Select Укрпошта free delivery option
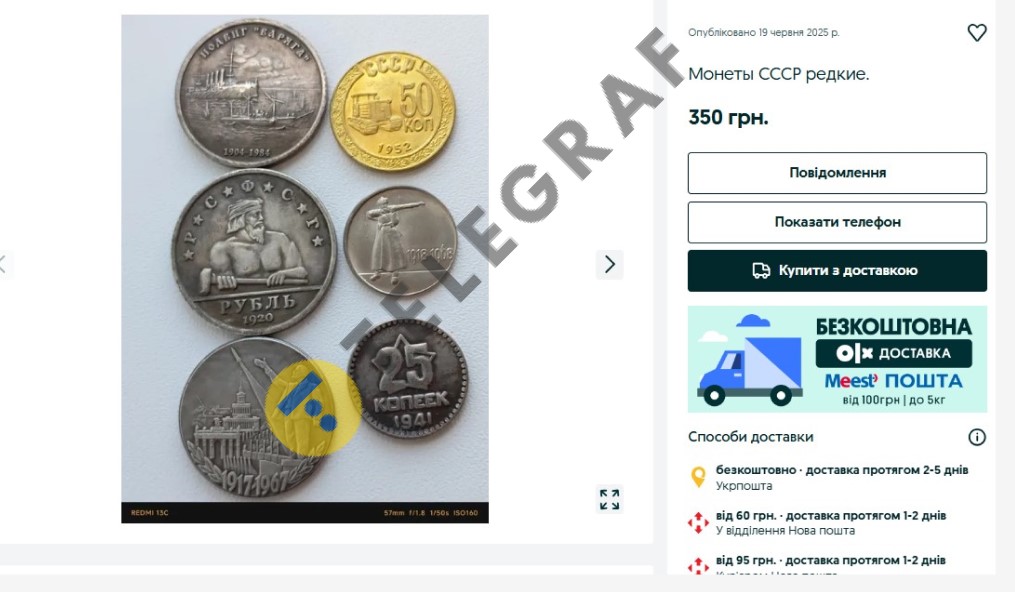This screenshot has width=1015, height=592. (842, 477)
